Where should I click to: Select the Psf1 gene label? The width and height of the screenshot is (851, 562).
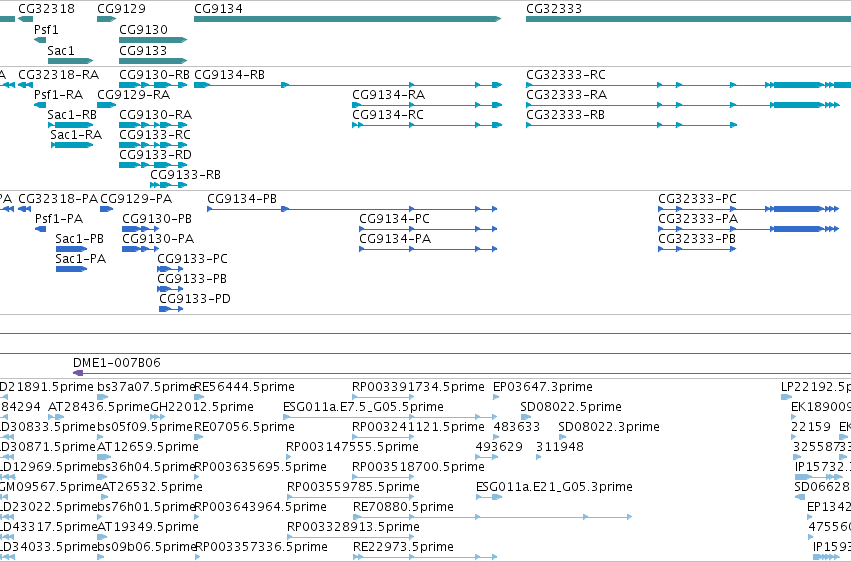coord(46,29)
